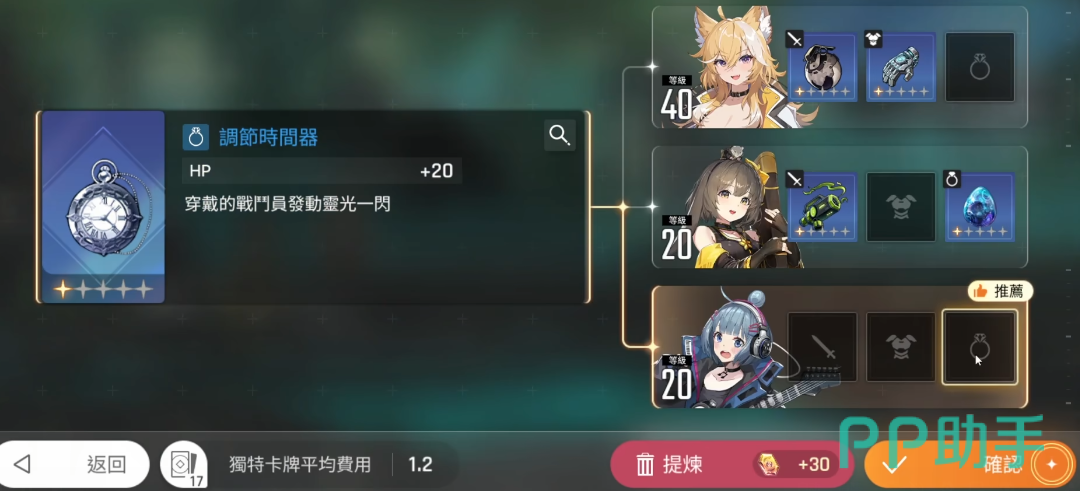Choose the headphone girl's empty sword slot
This screenshot has height=491, width=1080.
[822, 347]
